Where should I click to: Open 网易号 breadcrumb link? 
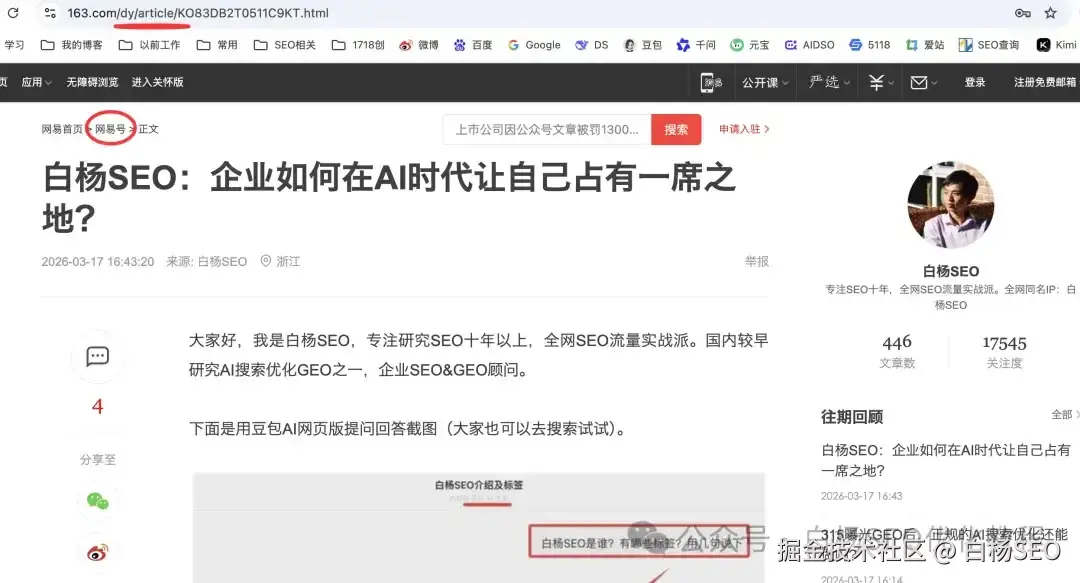click(x=110, y=129)
